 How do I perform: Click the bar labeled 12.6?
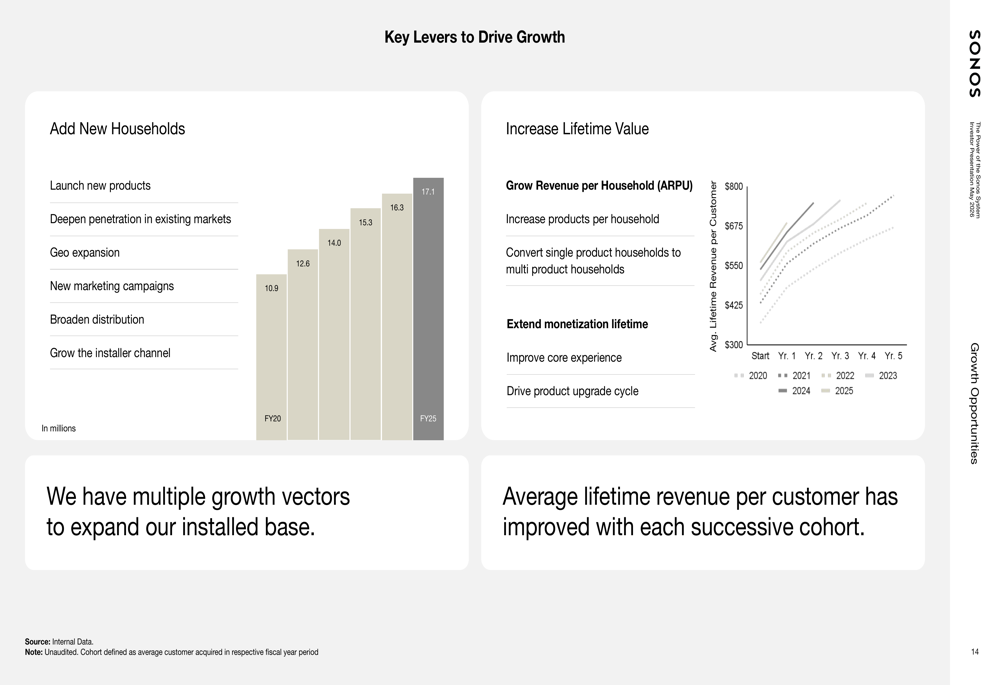[303, 344]
